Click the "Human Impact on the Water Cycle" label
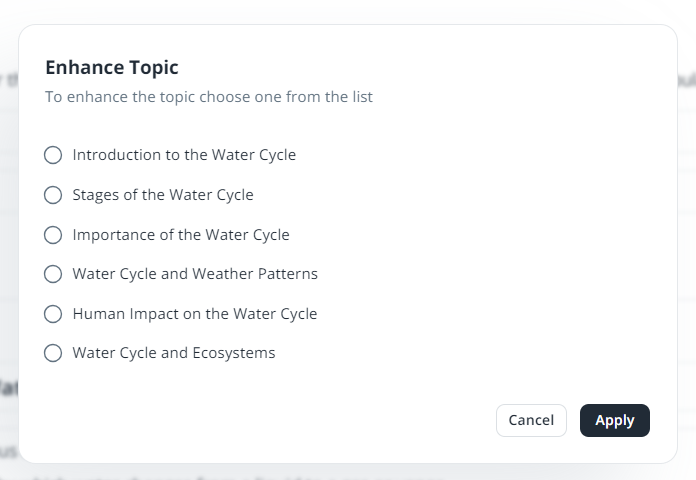Viewport: 696px width, 480px height. [x=195, y=314]
